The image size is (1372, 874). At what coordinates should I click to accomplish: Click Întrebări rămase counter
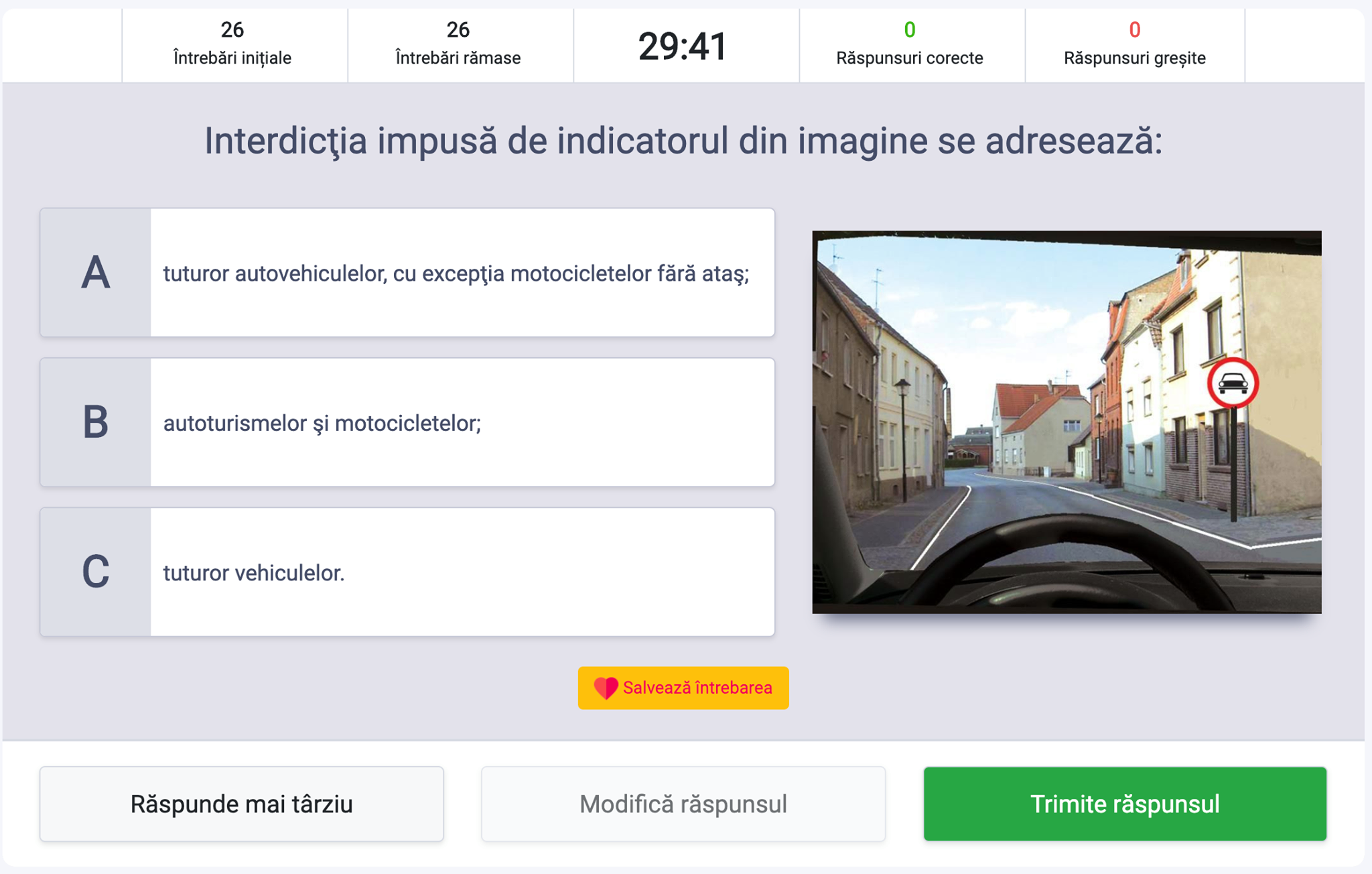coord(458,44)
